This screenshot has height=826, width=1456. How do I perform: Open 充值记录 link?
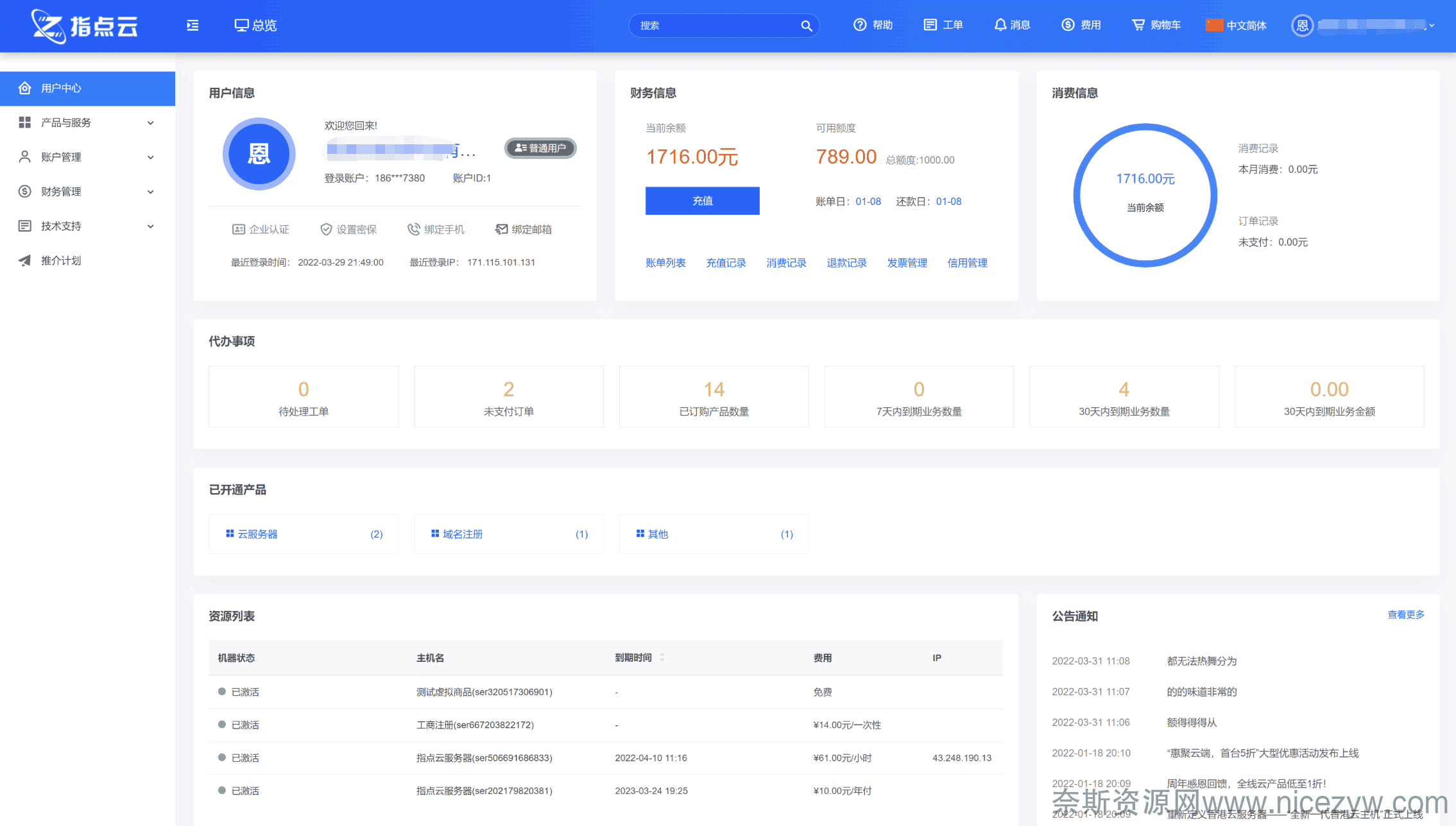click(726, 263)
